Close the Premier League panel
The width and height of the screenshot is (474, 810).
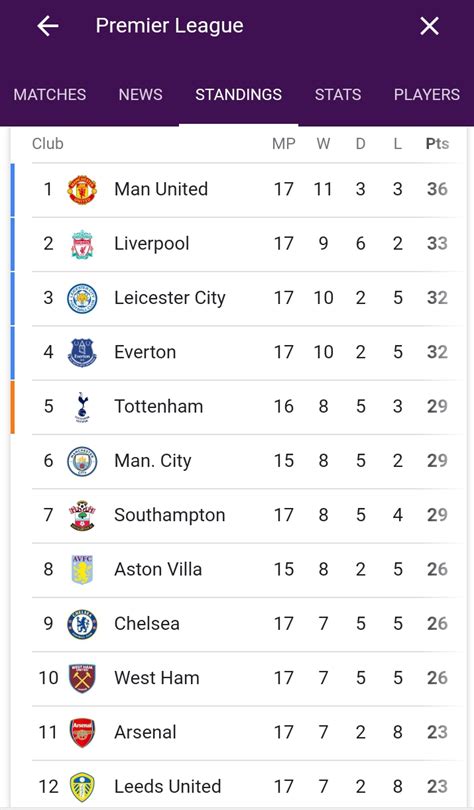pyautogui.click(x=429, y=26)
